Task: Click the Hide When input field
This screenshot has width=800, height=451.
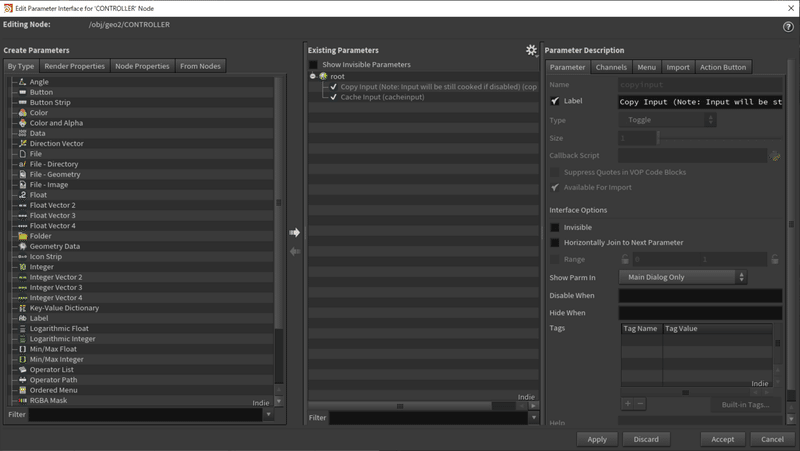Action: (x=700, y=313)
